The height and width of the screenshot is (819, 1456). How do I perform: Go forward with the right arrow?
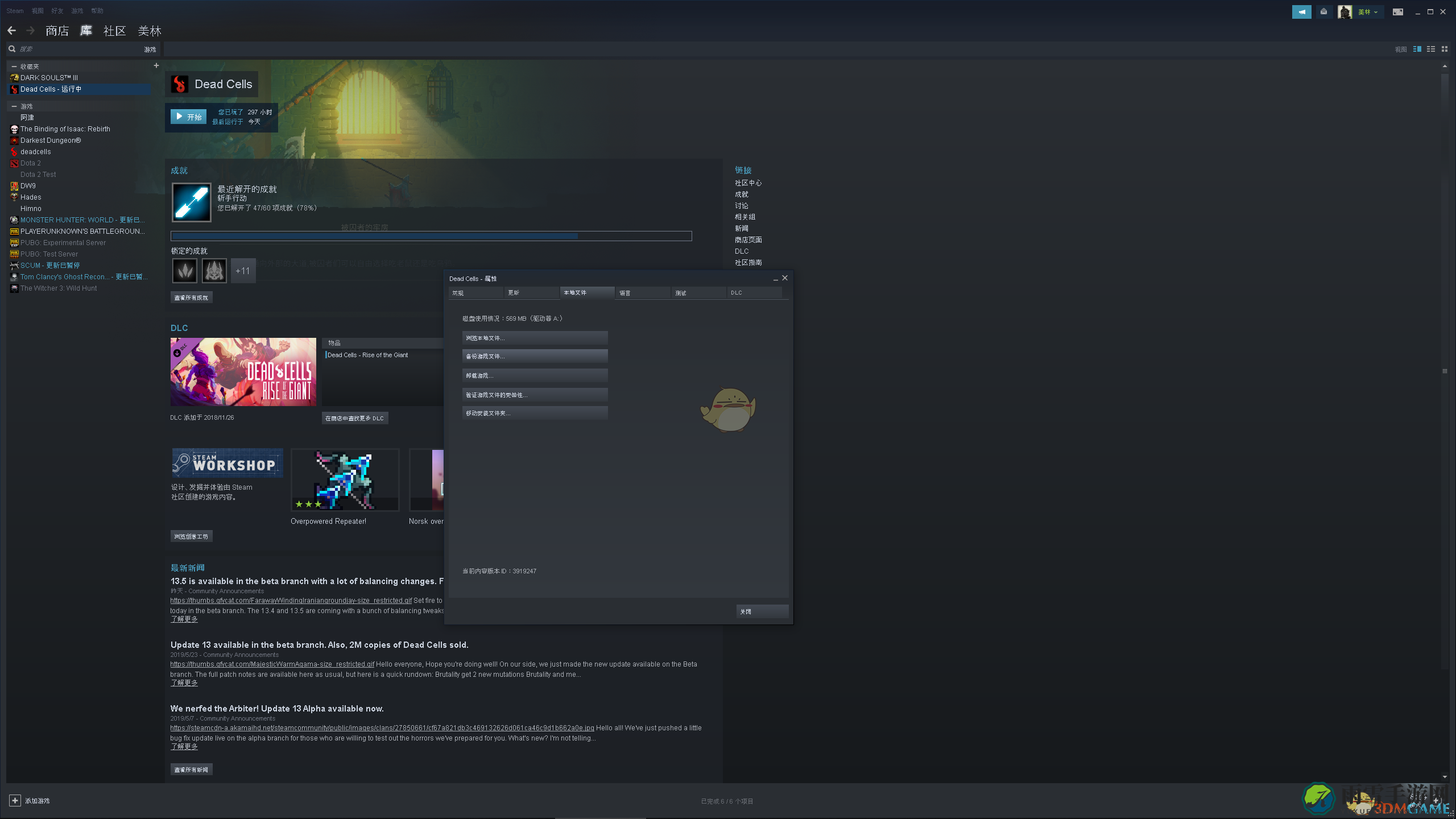click(31, 31)
